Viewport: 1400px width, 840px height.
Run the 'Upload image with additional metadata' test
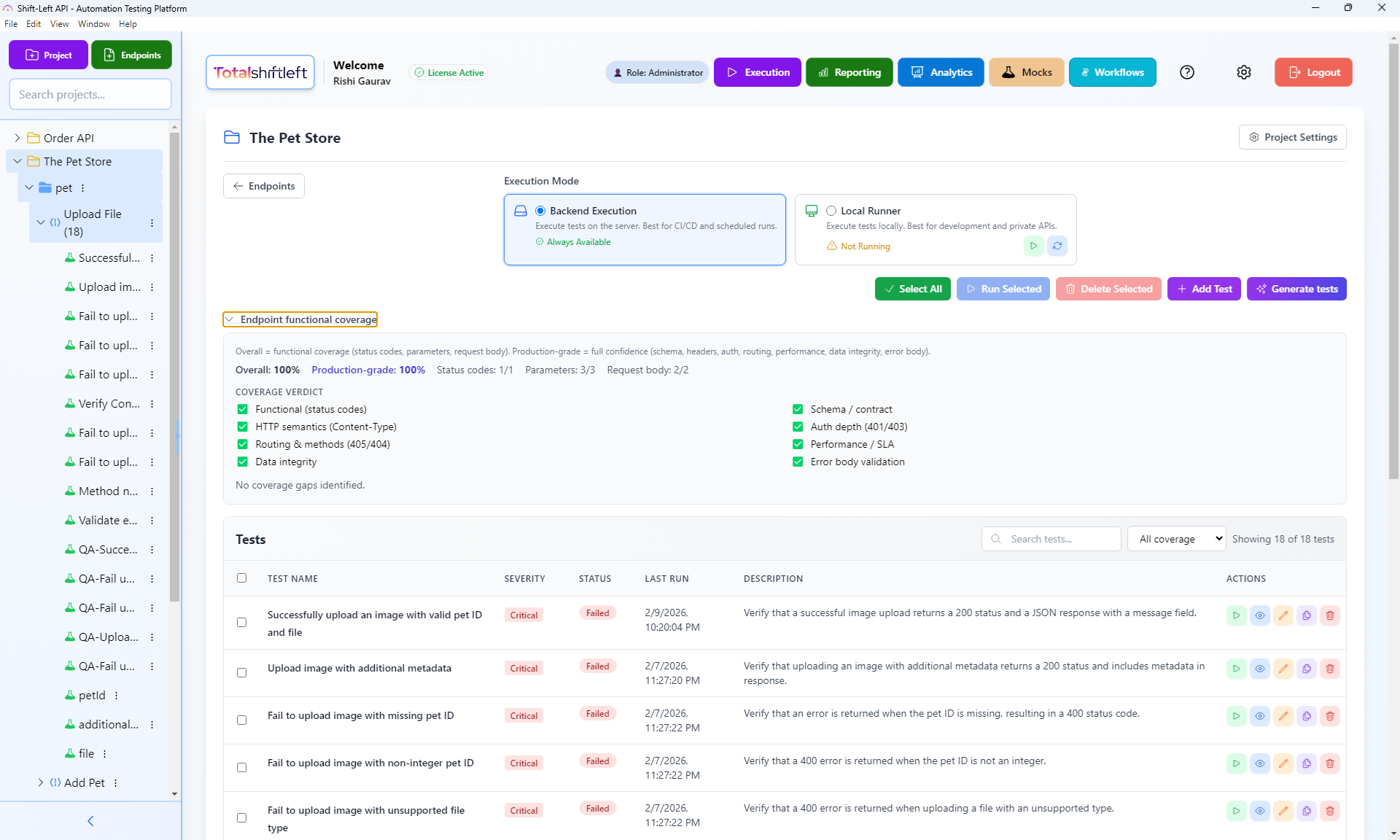coord(1237,668)
